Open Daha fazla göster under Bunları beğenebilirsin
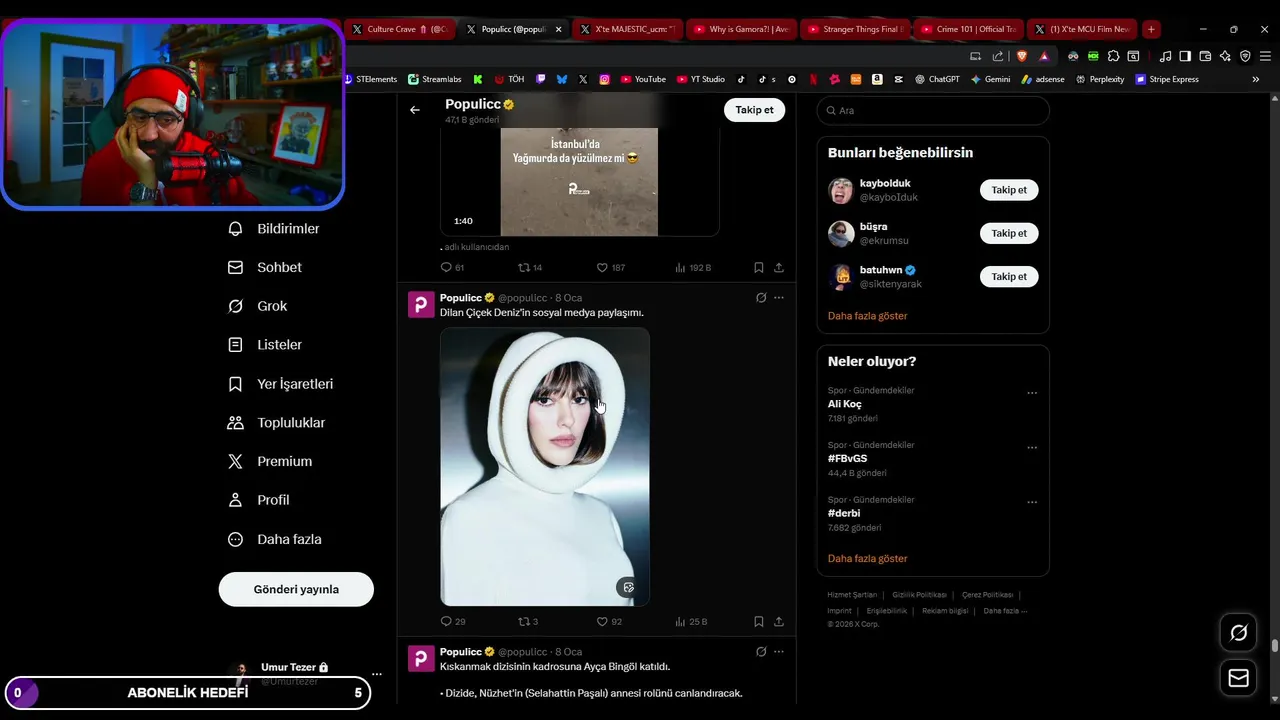The height and width of the screenshot is (720, 1280). (867, 316)
